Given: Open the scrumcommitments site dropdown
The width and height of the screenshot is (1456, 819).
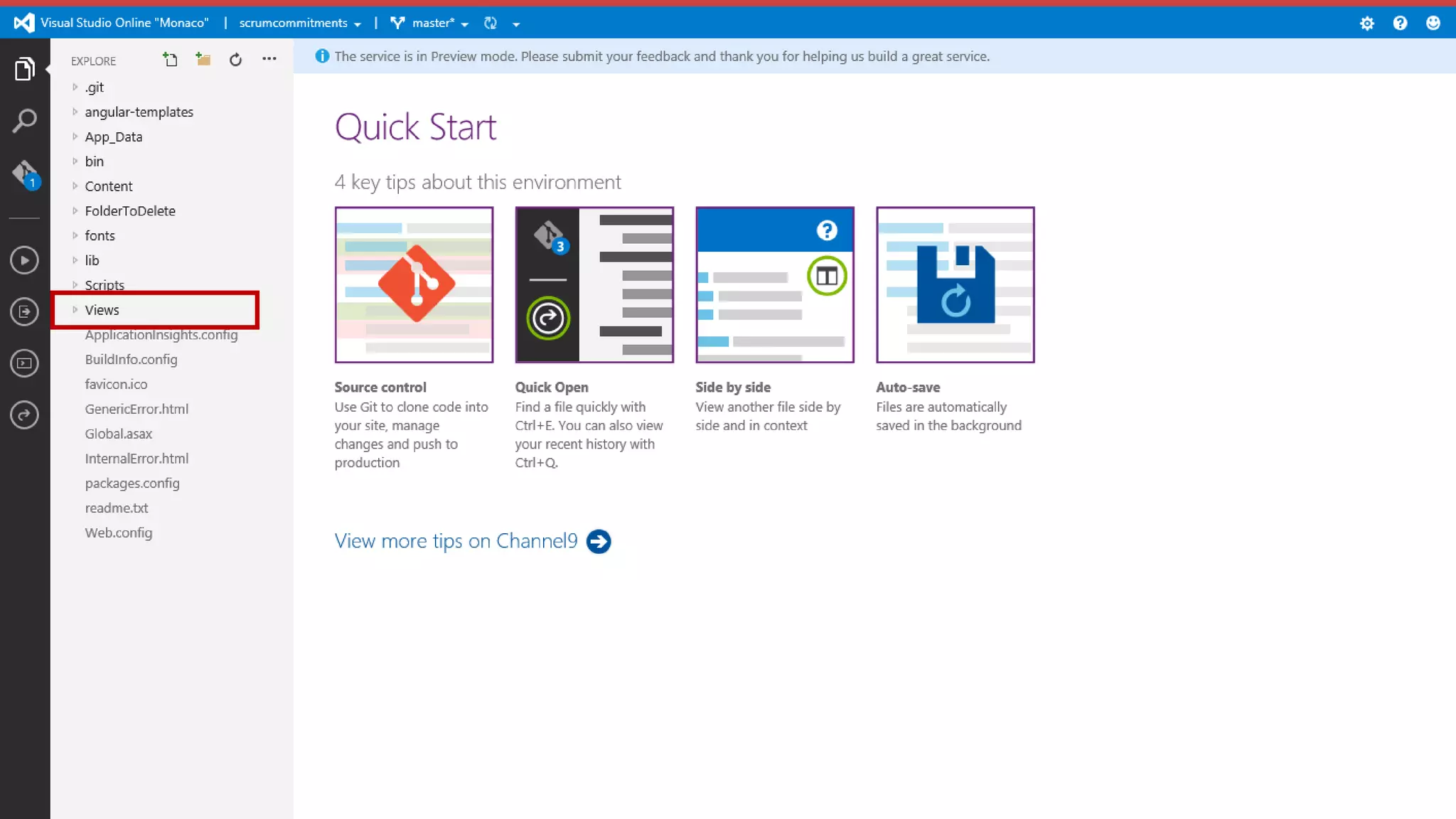Looking at the screenshot, I should 299,23.
